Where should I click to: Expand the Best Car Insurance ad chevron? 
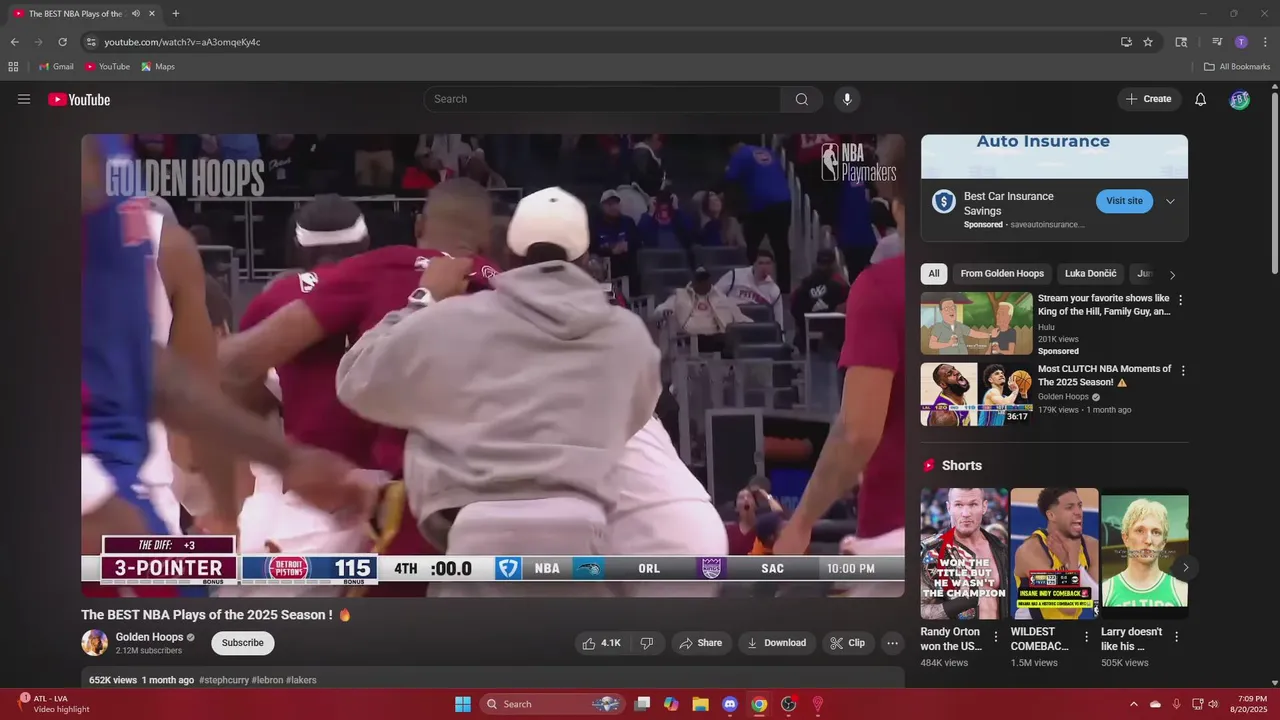click(x=1170, y=201)
